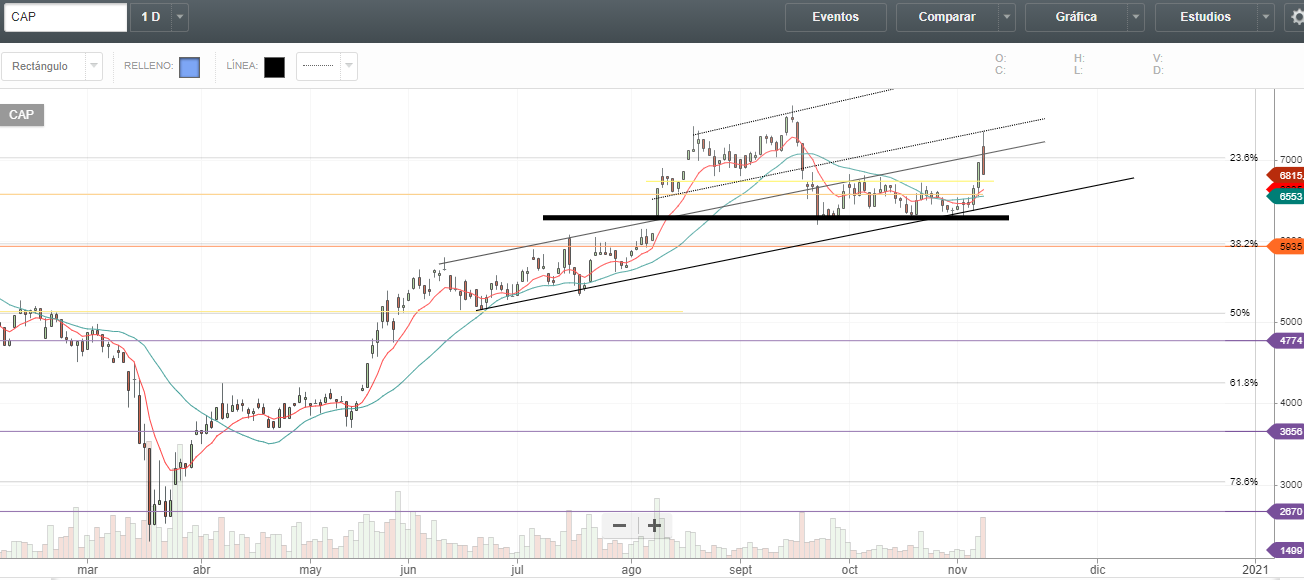Expand the Gráfica dropdown arrow
The height and width of the screenshot is (580, 1304).
(1136, 17)
